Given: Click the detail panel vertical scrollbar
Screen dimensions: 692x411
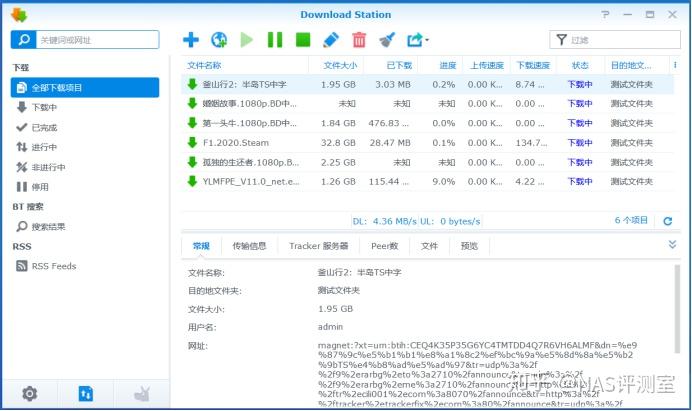Looking at the screenshot, I should (677, 309).
